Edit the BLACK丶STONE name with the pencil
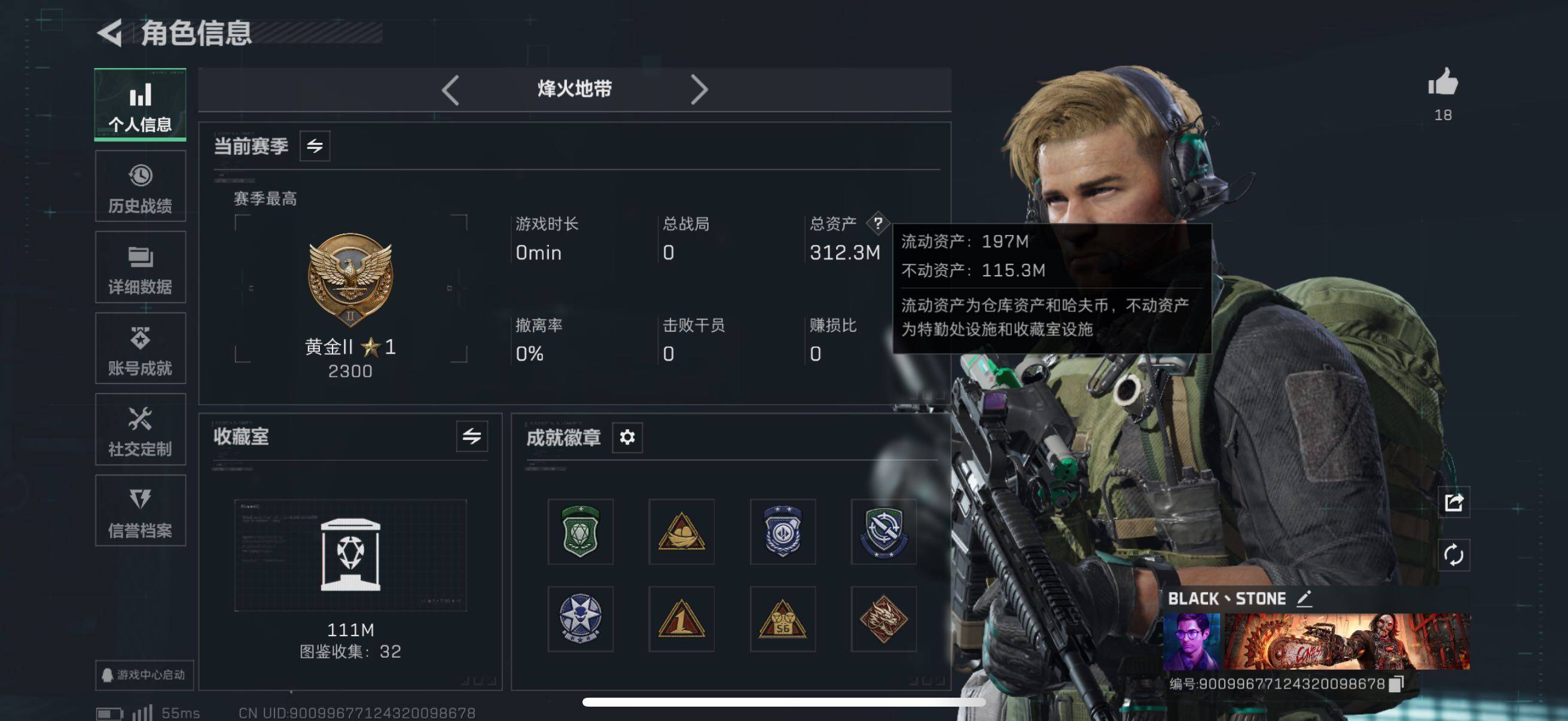The height and width of the screenshot is (721, 1568). 1304,598
